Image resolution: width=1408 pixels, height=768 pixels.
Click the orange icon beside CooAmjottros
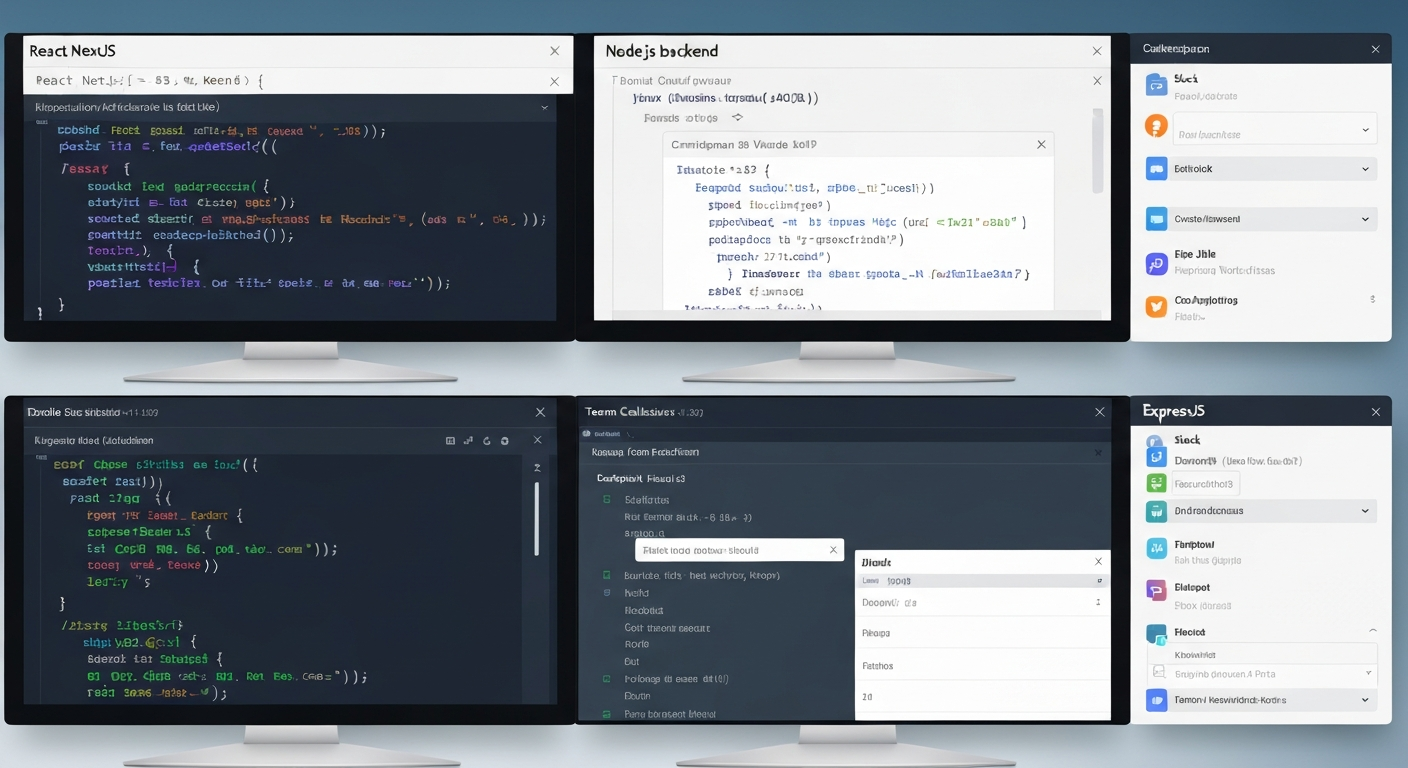click(1156, 307)
